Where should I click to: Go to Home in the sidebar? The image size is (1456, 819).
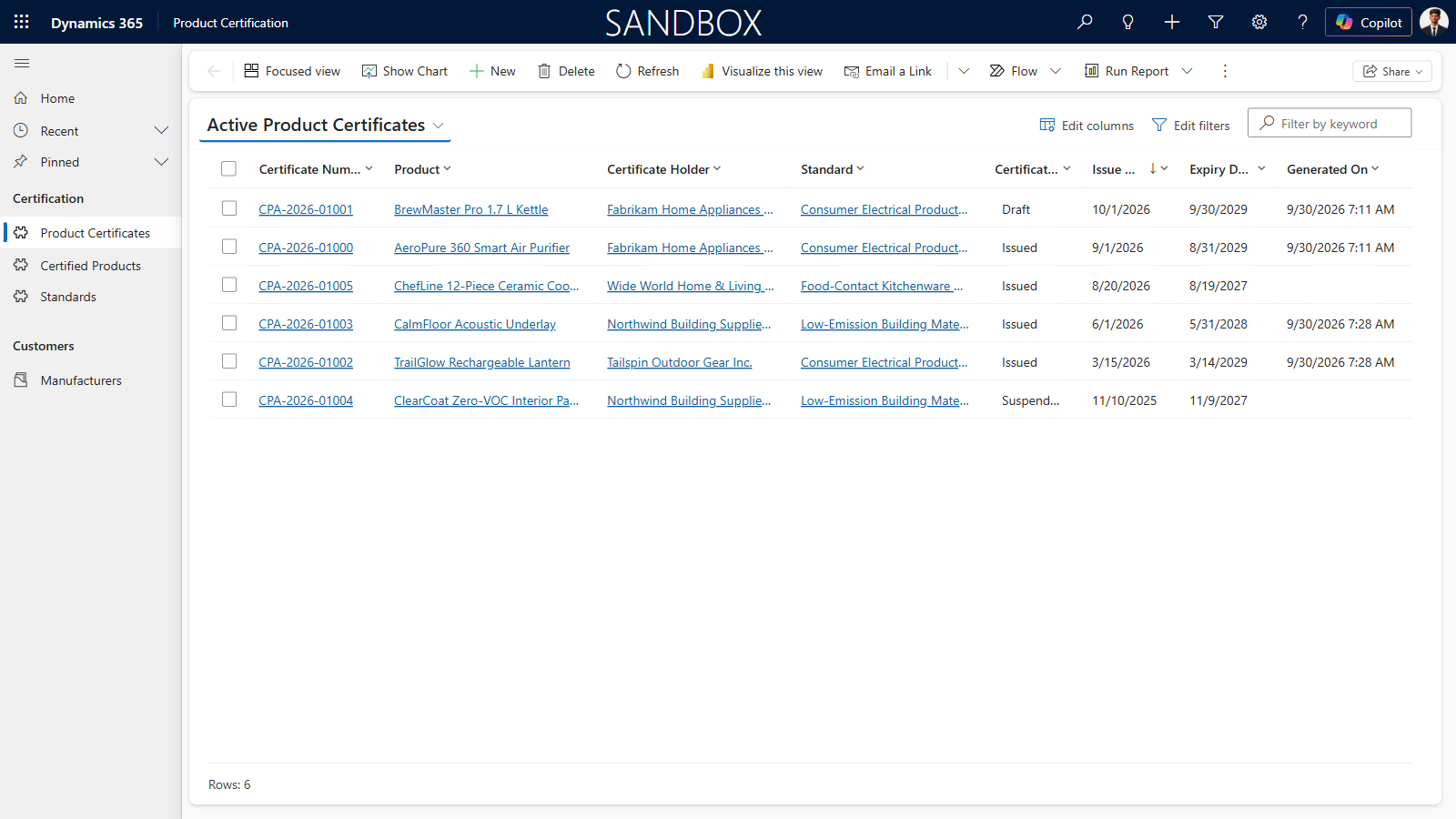tap(91, 98)
